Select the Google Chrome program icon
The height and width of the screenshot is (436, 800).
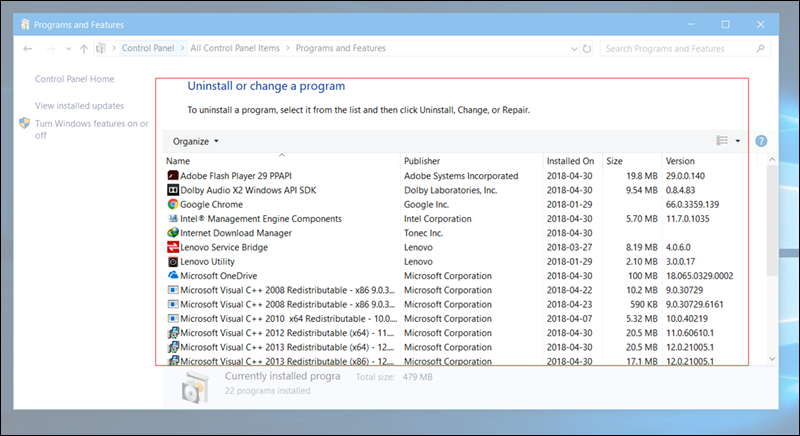172,204
